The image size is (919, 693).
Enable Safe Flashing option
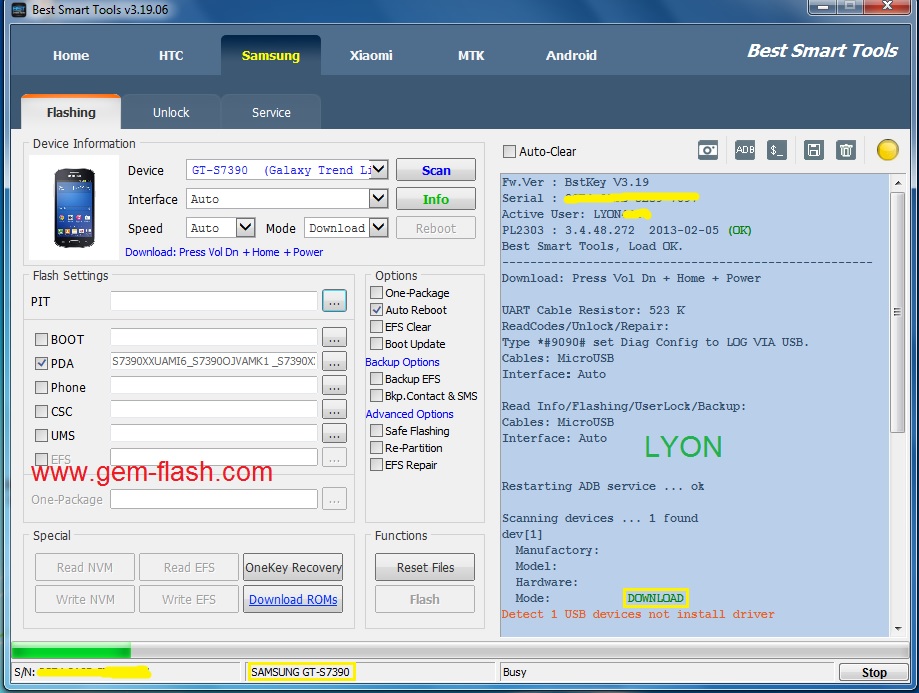pyautogui.click(x=376, y=430)
